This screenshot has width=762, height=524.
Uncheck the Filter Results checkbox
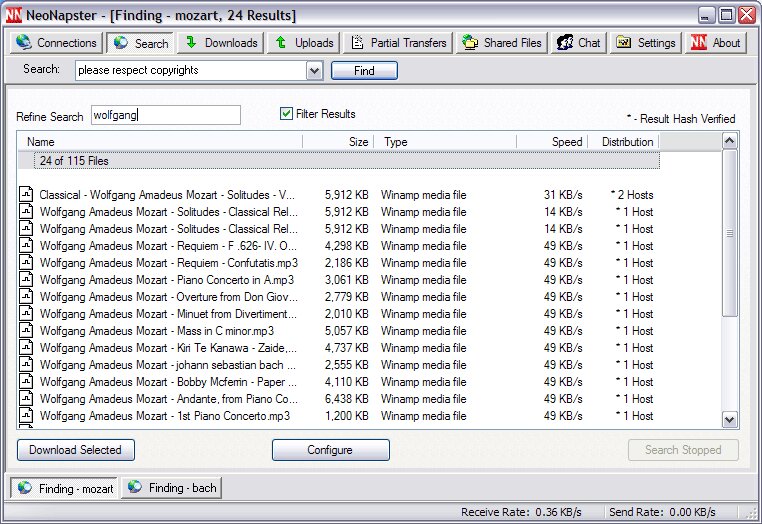tap(286, 114)
